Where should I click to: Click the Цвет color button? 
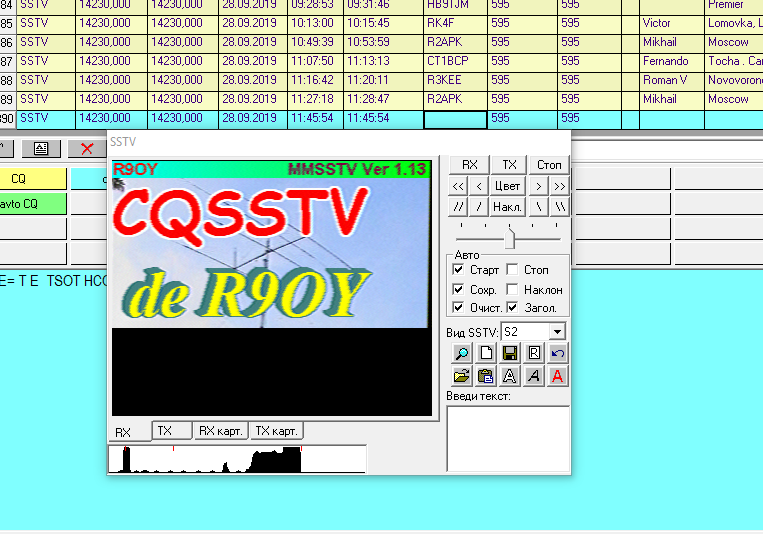[x=509, y=185]
